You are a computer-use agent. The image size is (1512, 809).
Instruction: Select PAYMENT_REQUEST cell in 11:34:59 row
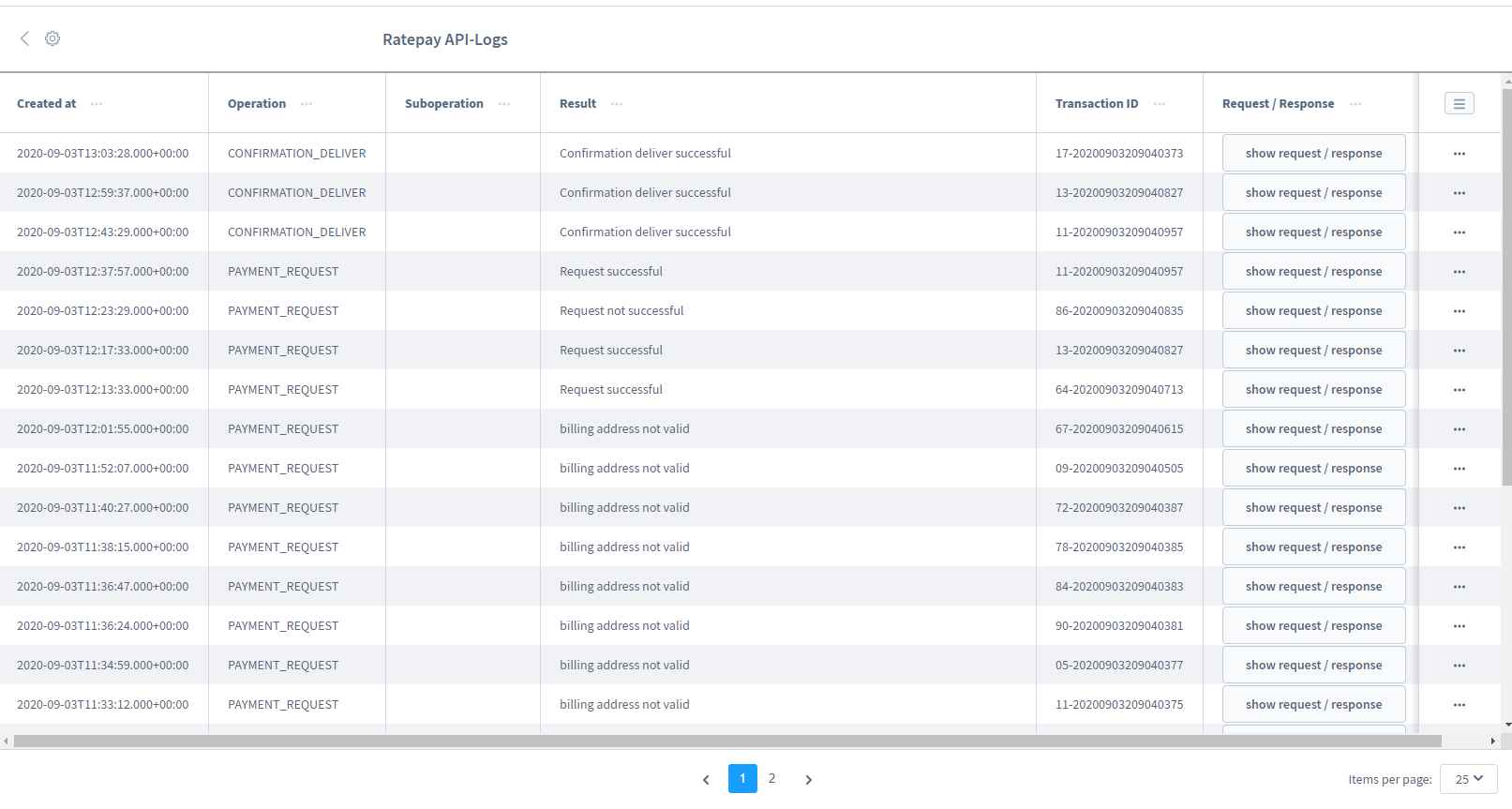click(283, 665)
